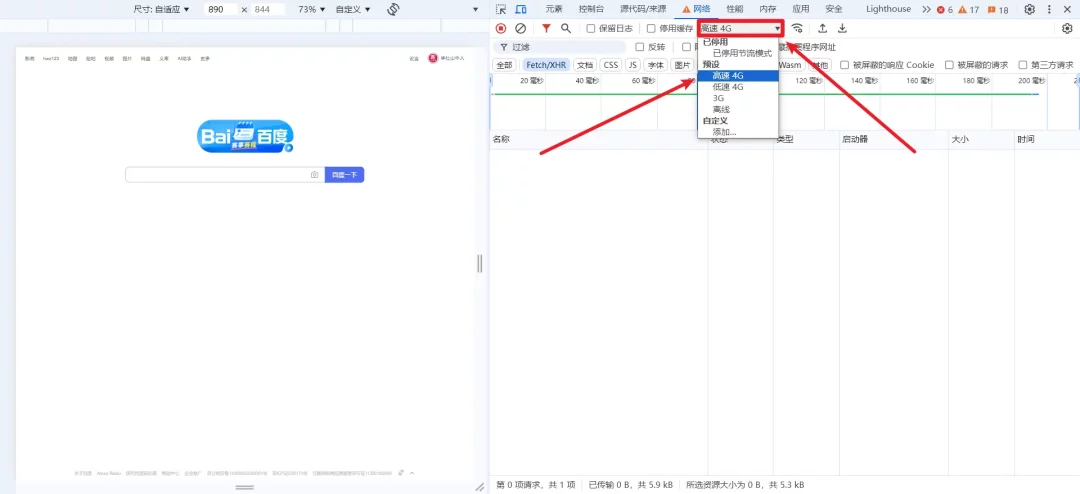Switch to the 应用 tab
1080x494 pixels.
800,9
